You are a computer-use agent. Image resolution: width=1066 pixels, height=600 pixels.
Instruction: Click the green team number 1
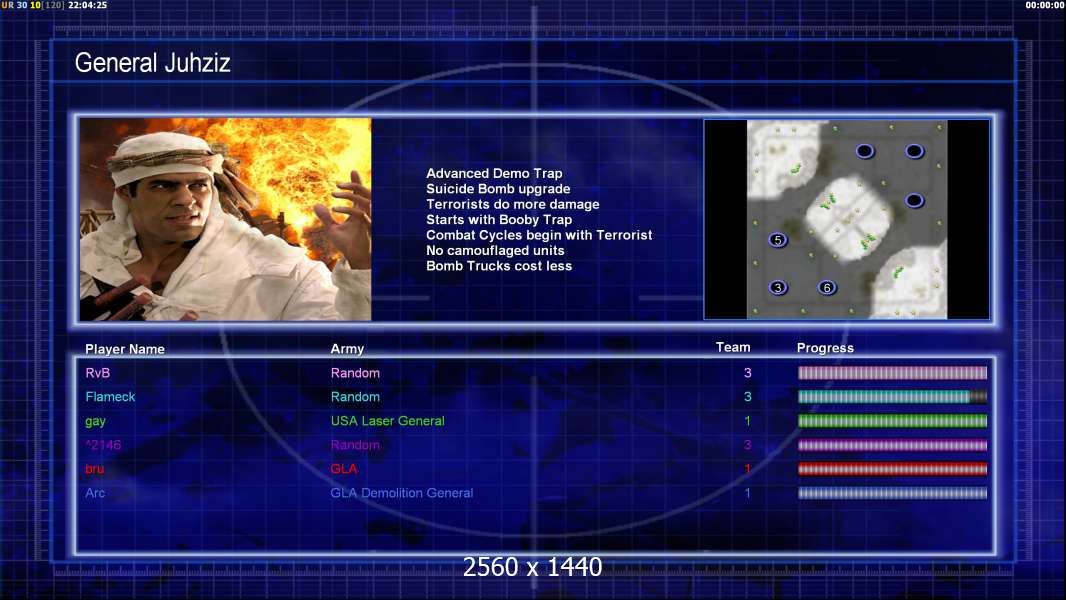point(748,421)
